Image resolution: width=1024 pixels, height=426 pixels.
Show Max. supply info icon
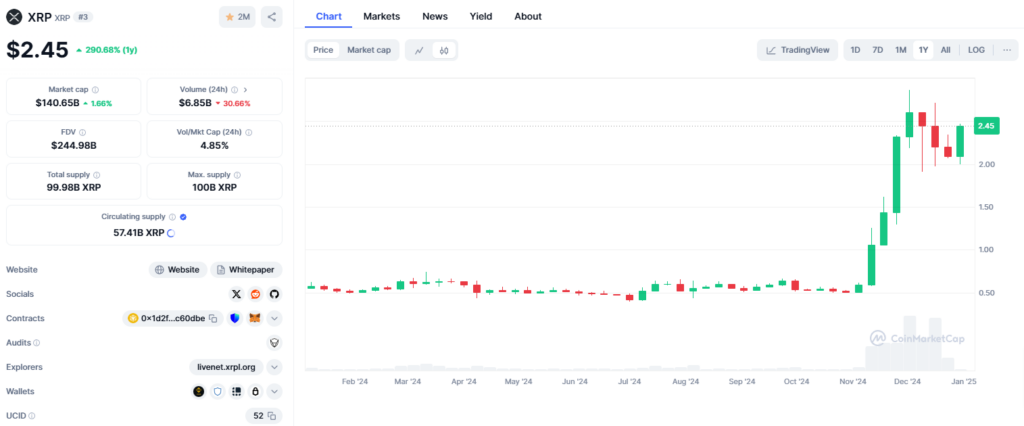pyautogui.click(x=237, y=175)
